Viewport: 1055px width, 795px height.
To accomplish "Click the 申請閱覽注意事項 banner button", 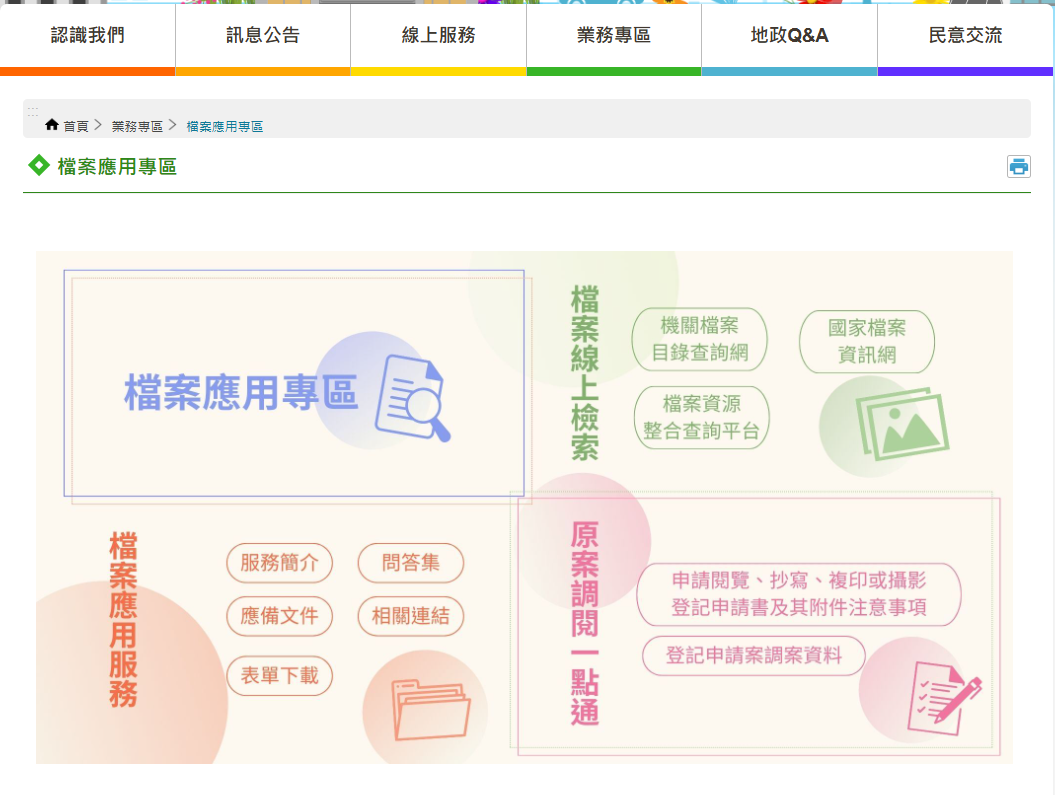I will pos(798,594).
